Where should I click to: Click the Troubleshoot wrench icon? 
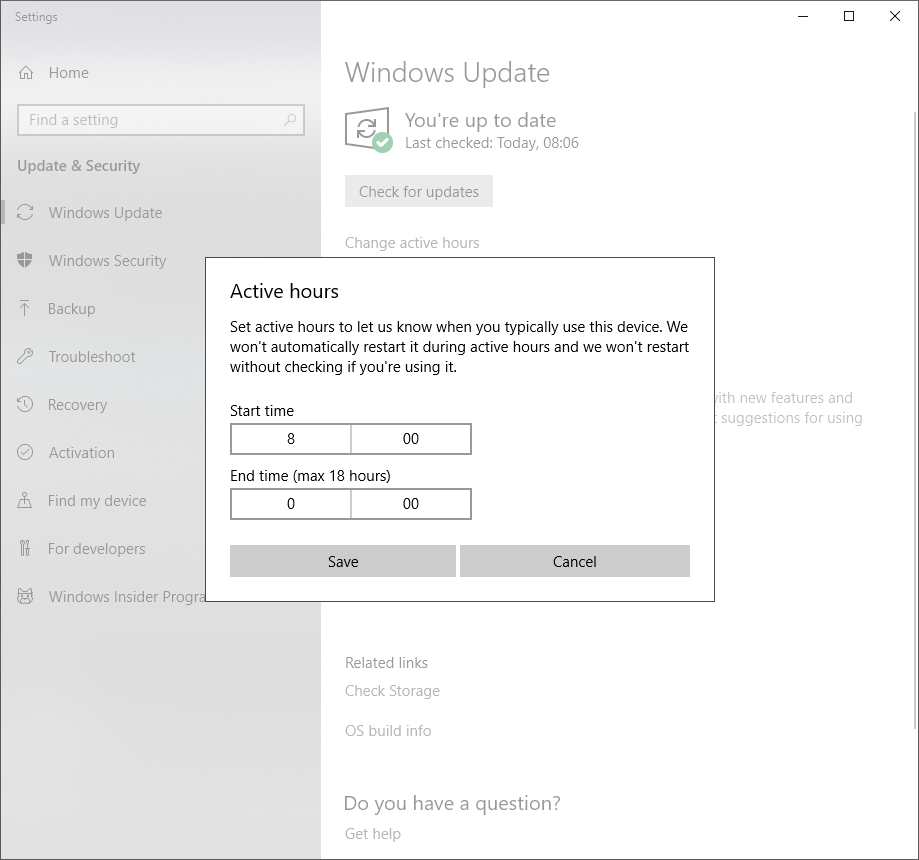pyautogui.click(x=25, y=356)
